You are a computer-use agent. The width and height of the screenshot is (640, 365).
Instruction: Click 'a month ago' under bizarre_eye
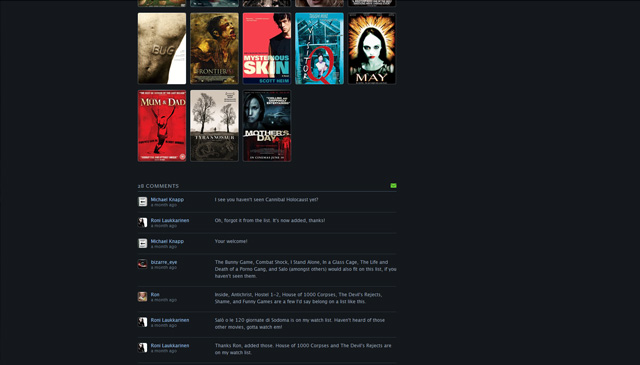click(x=164, y=267)
